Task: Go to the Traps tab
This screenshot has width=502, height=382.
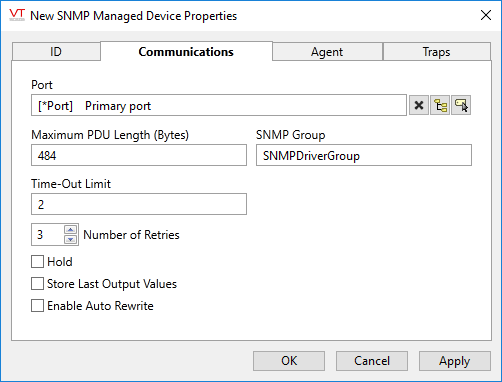Action: tap(436, 52)
